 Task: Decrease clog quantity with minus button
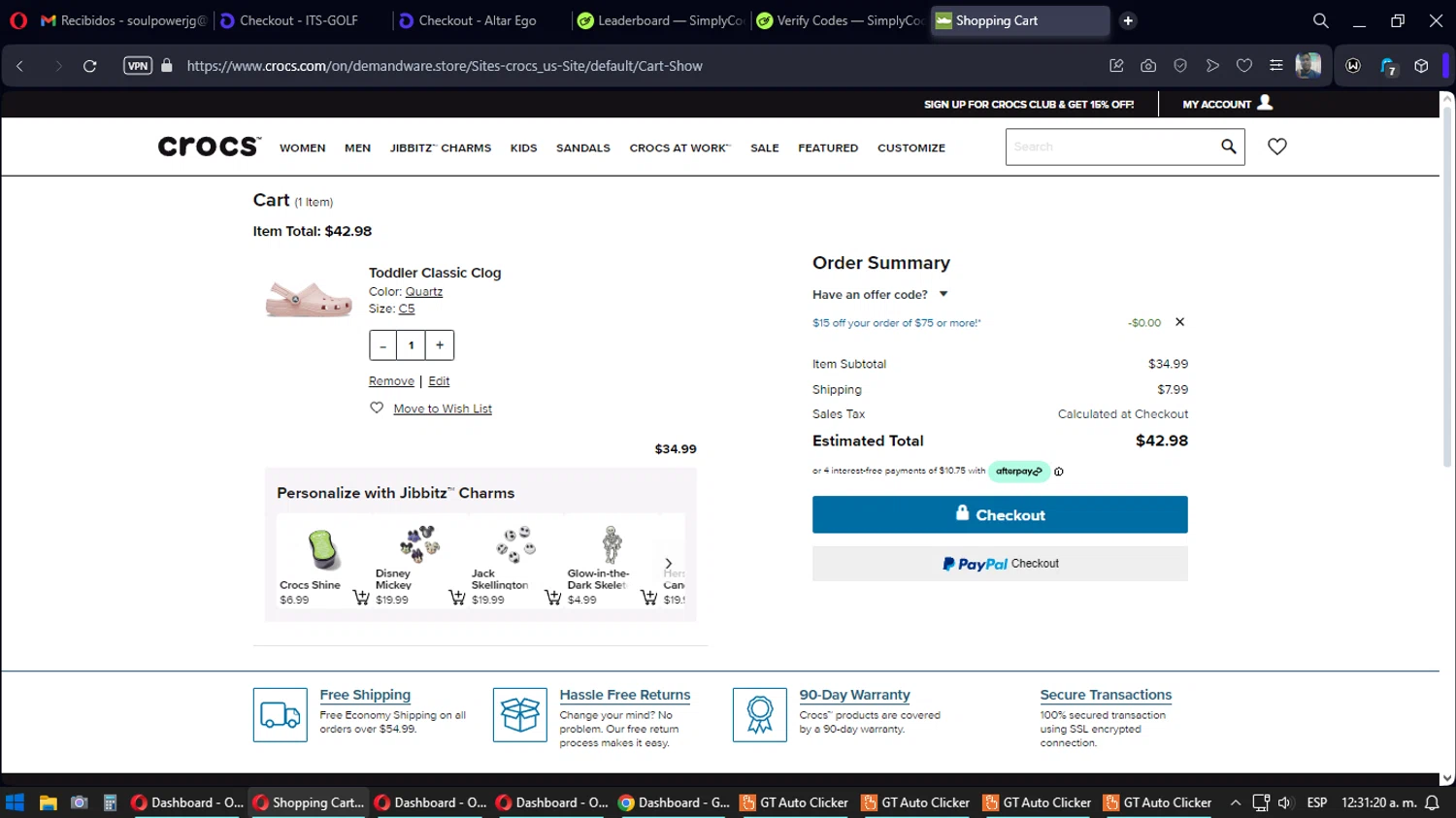pyautogui.click(x=383, y=345)
